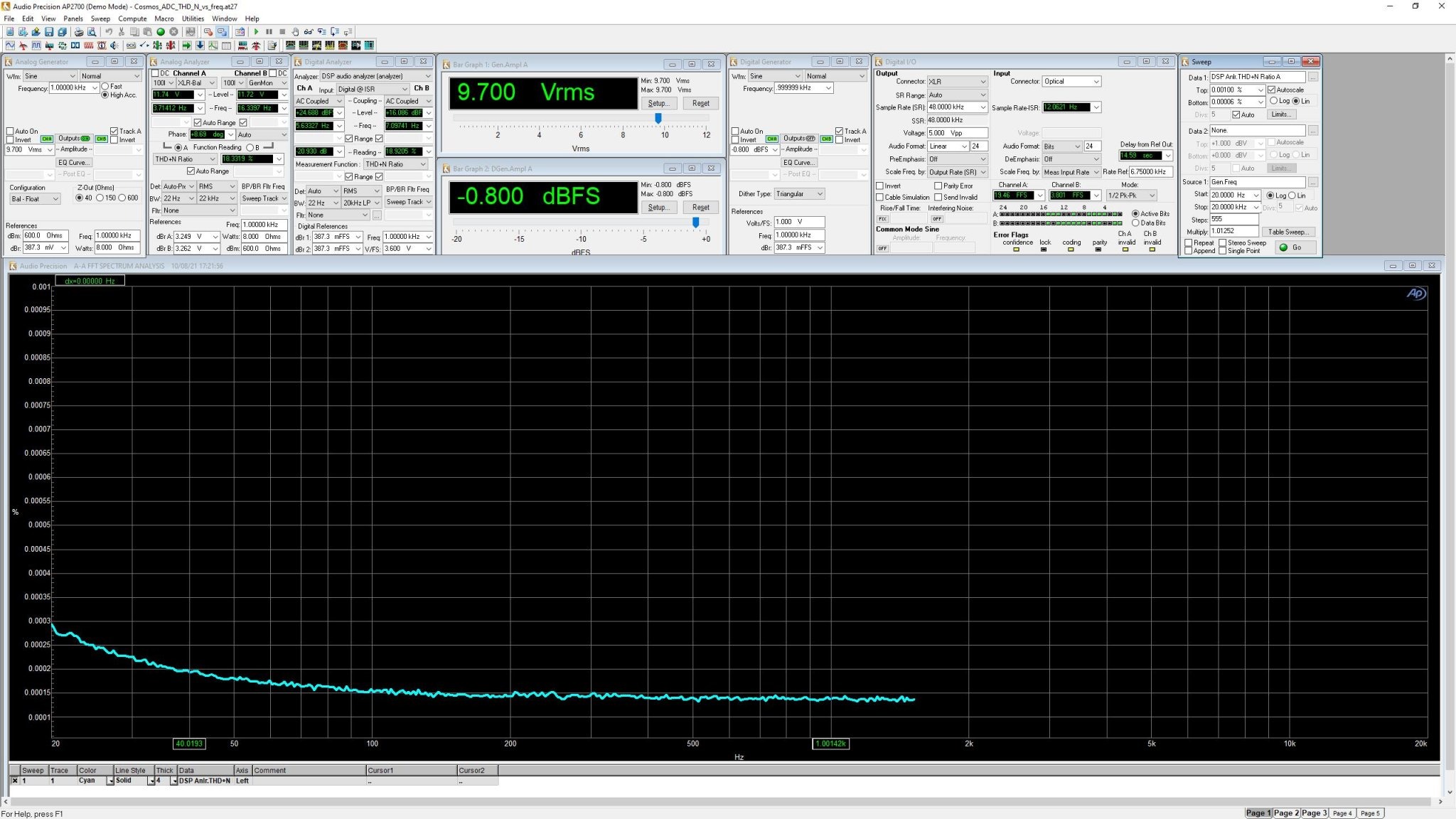
Task: Open the Graph panel icon
Action: [213, 45]
